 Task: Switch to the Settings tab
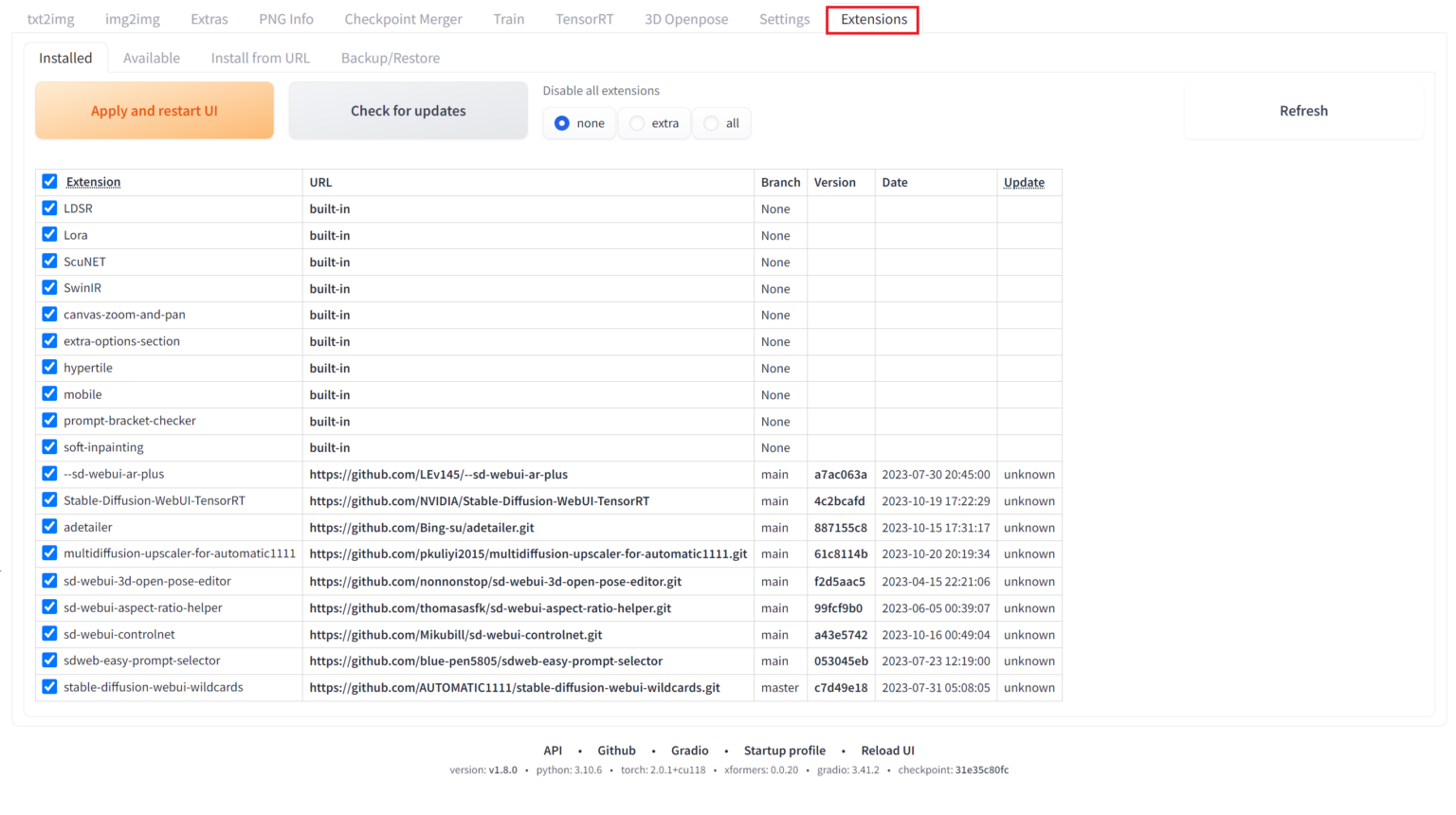pyautogui.click(x=784, y=18)
